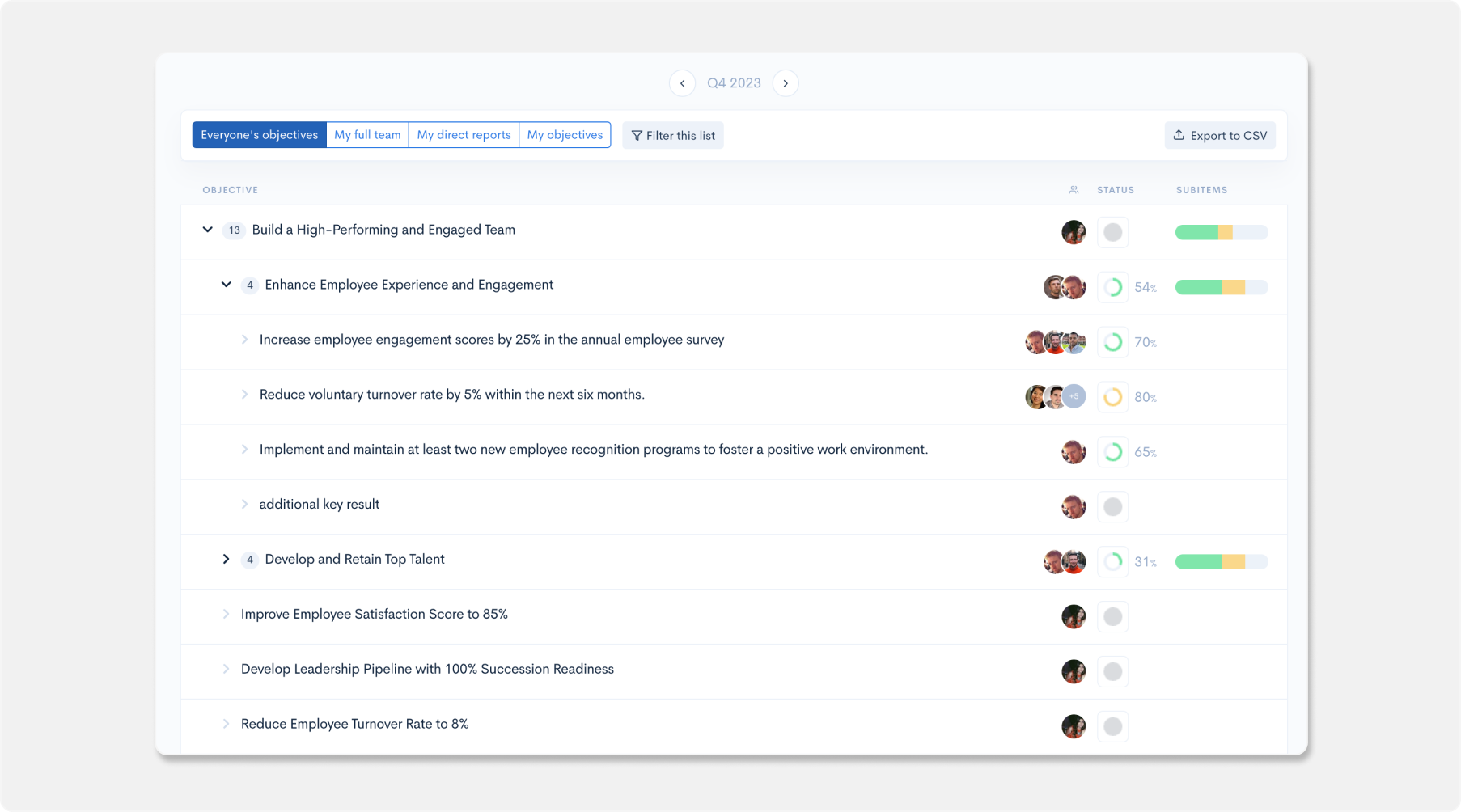1461x812 pixels.
Task: Click the people icon in the column header
Action: click(x=1074, y=189)
